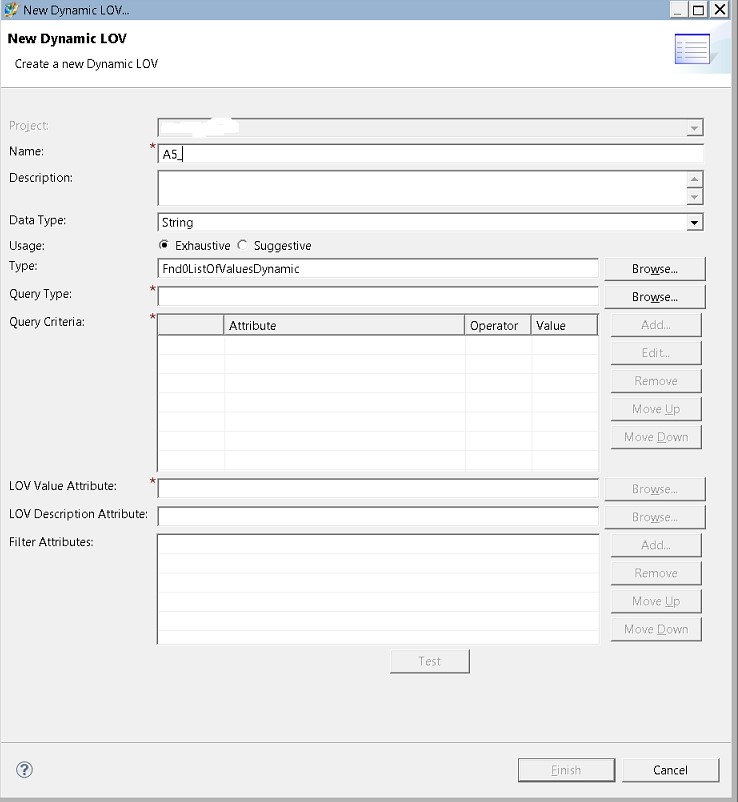Click the Description text area
738x802 pixels.
coord(420,187)
